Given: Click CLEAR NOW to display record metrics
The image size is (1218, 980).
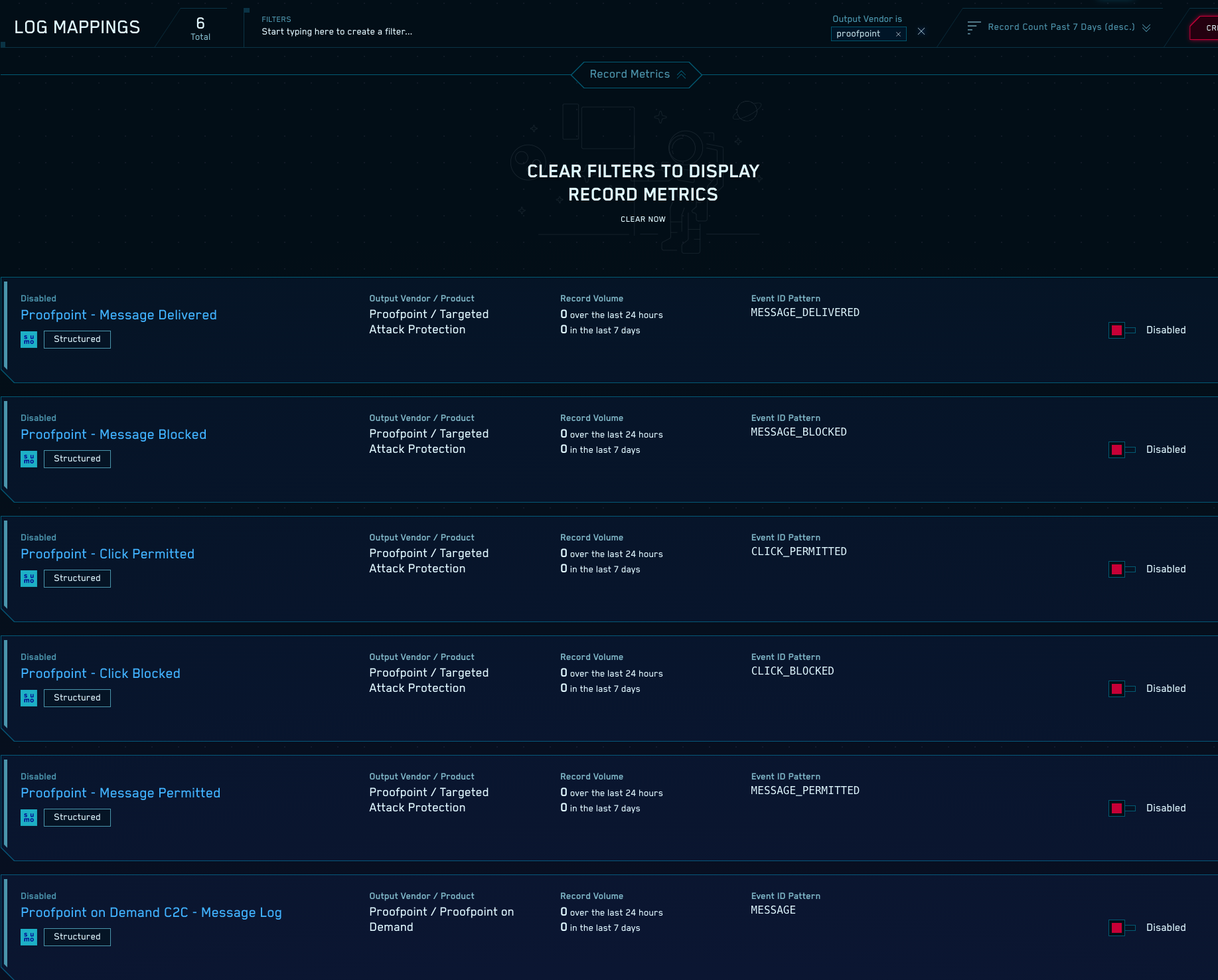Looking at the screenshot, I should coord(643,219).
